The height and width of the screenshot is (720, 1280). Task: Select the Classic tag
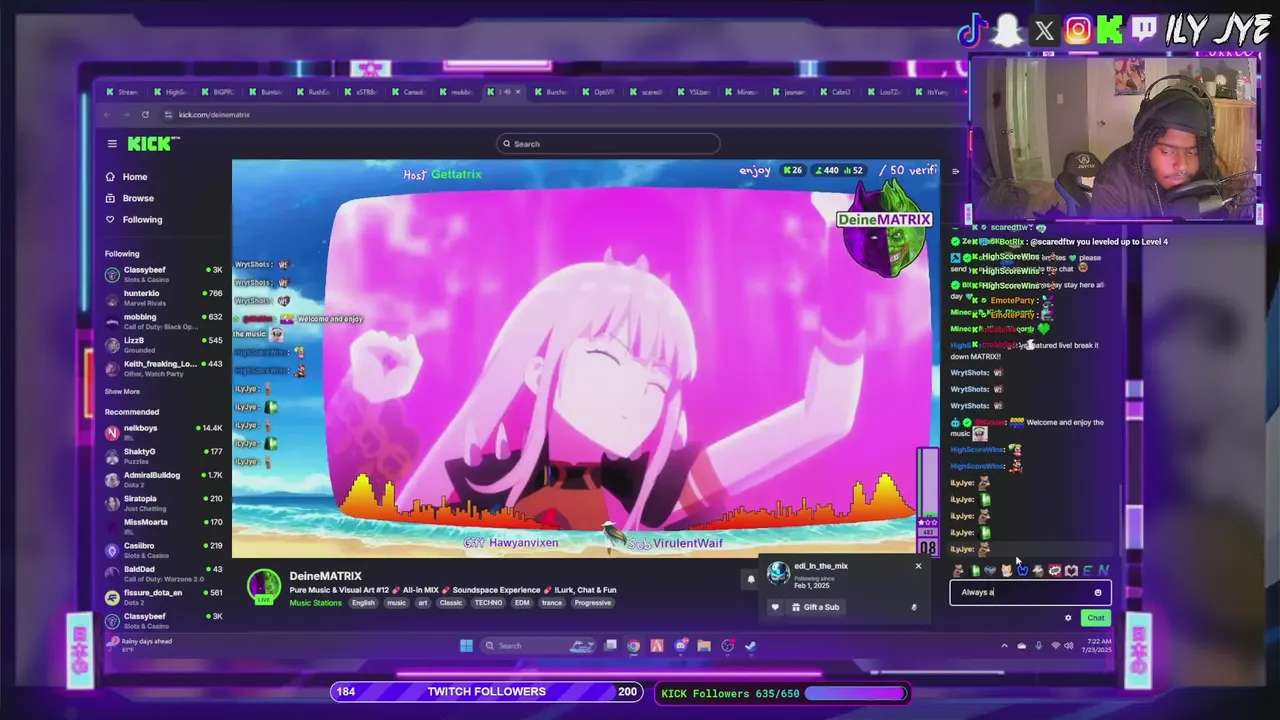click(451, 603)
